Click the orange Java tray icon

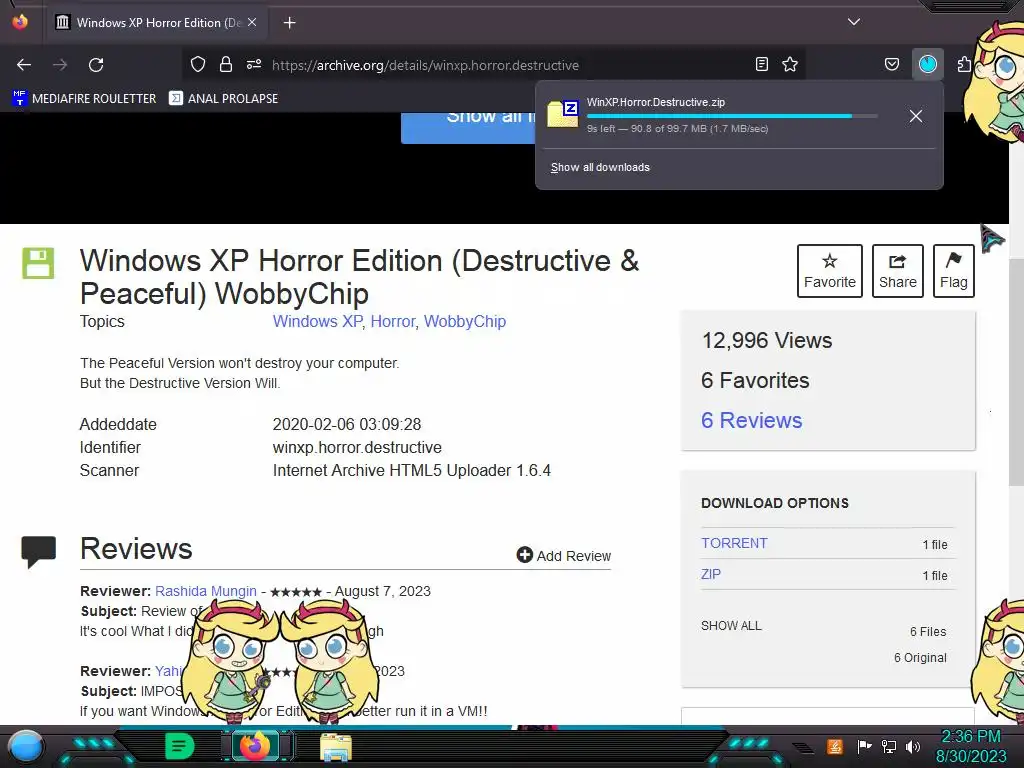coord(835,746)
